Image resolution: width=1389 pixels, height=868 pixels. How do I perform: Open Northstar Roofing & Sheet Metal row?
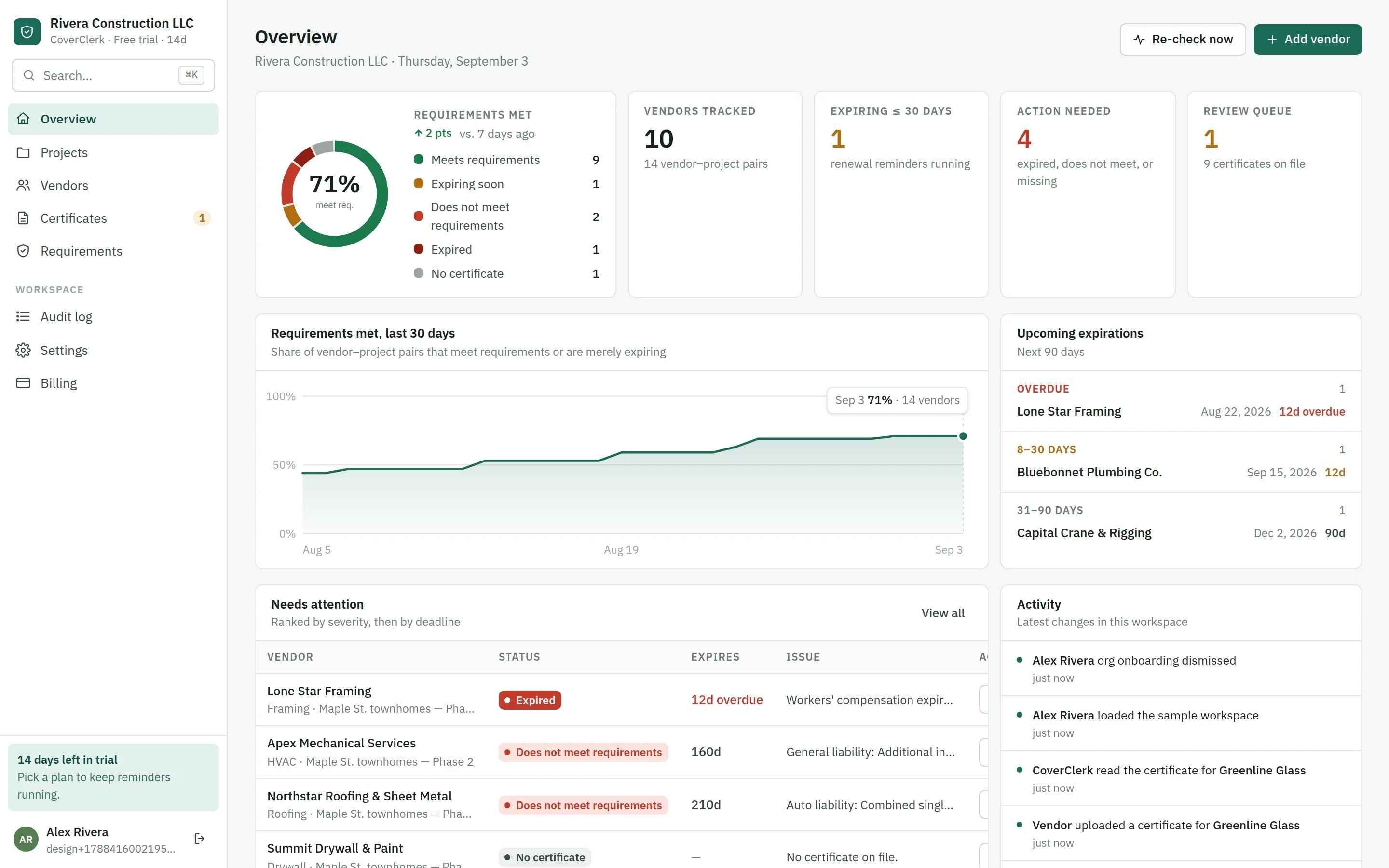coord(622,805)
